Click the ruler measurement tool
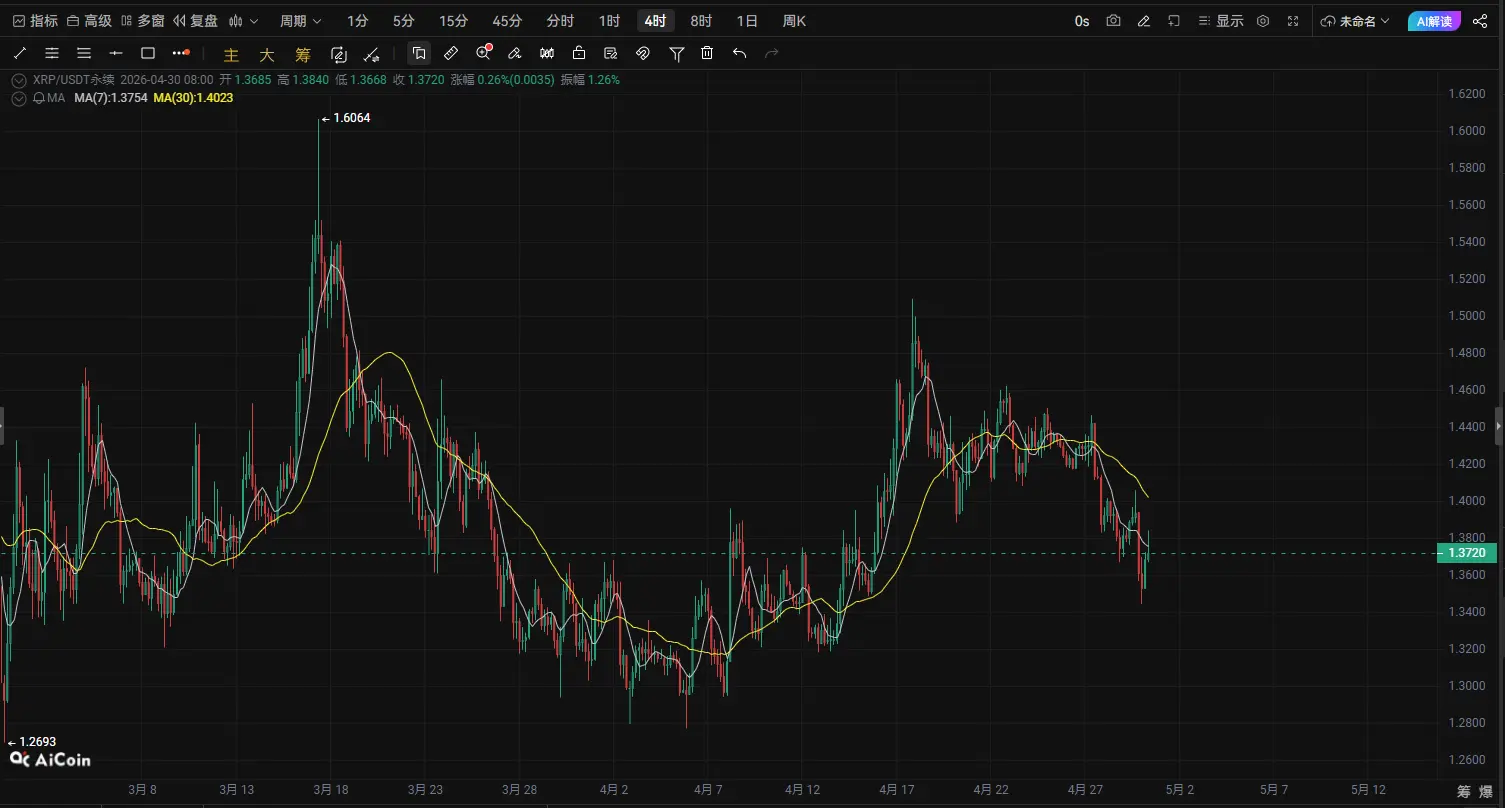This screenshot has width=1505, height=808. click(x=451, y=53)
